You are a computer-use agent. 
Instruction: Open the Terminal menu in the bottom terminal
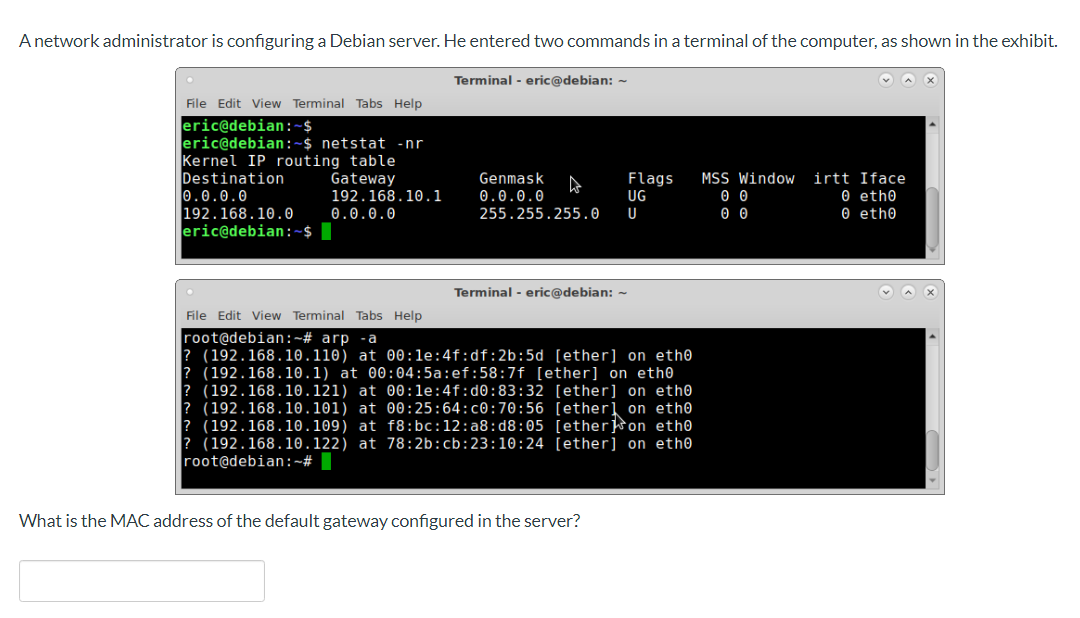(x=318, y=315)
